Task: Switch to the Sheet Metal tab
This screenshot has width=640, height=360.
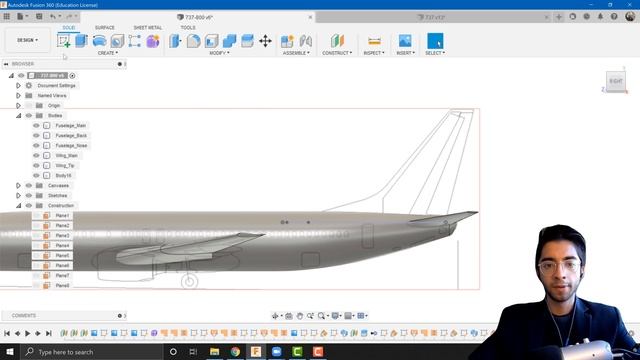Action: coord(148,27)
